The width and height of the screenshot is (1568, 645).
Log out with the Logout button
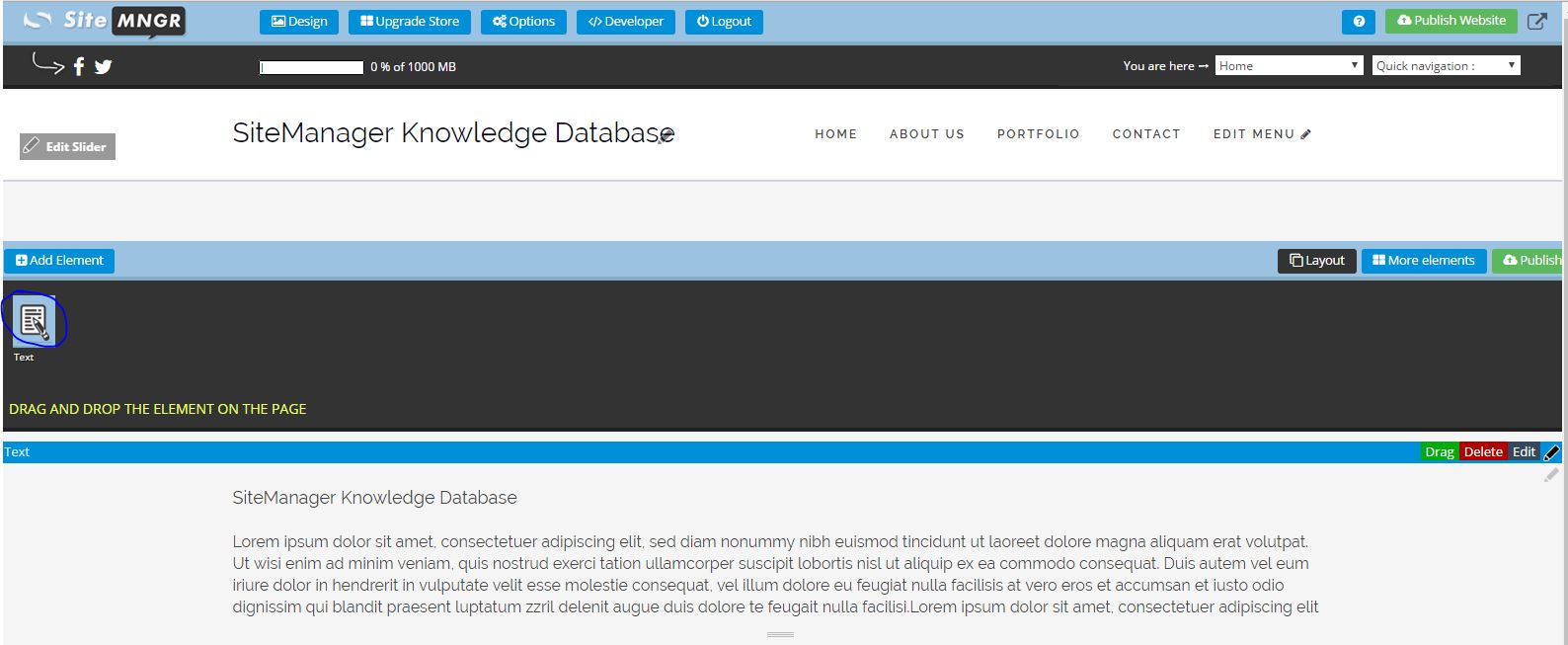point(724,22)
